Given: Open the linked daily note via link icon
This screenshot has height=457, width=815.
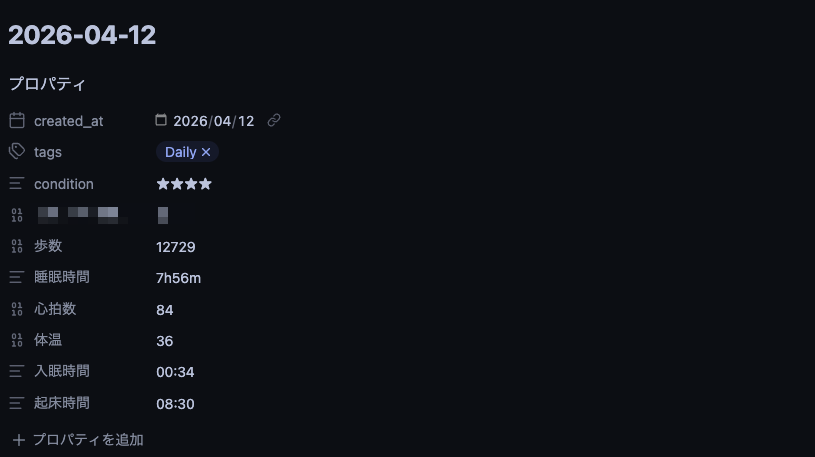Looking at the screenshot, I should point(274,121).
